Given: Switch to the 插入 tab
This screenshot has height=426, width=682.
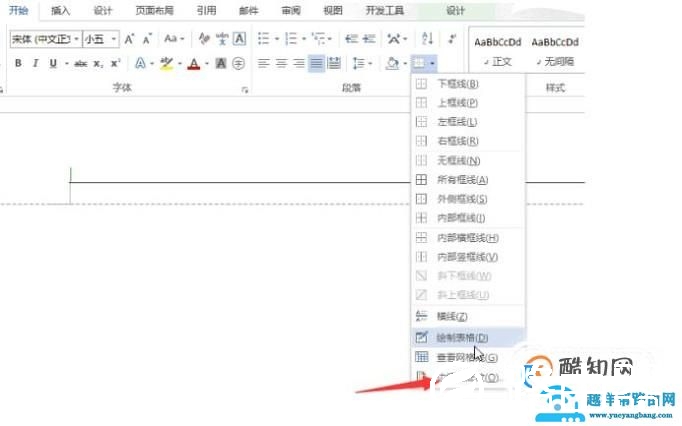Looking at the screenshot, I should tap(60, 10).
